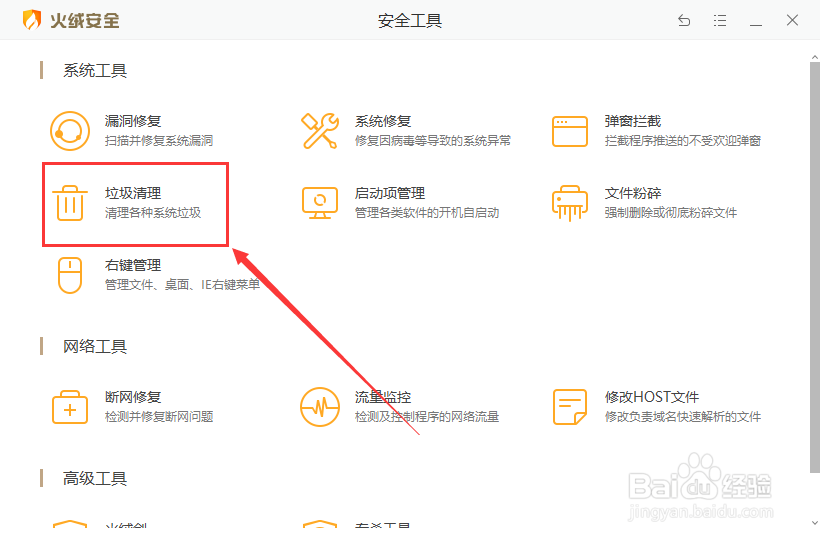This screenshot has width=820, height=540.
Task: Open the 断网修复 first-aid kit icon
Action: (70, 407)
